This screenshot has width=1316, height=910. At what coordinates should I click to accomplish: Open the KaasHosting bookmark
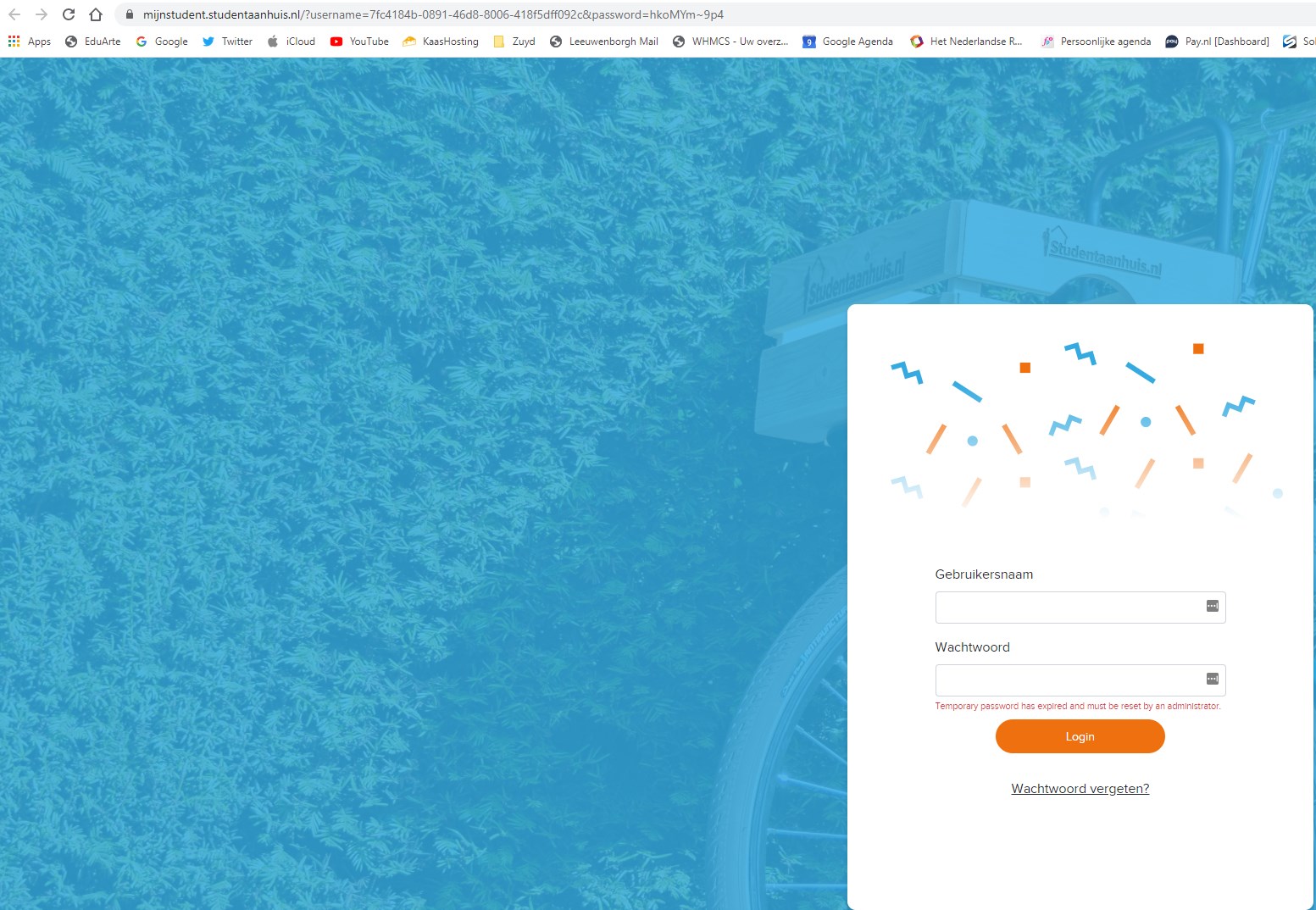(x=441, y=42)
